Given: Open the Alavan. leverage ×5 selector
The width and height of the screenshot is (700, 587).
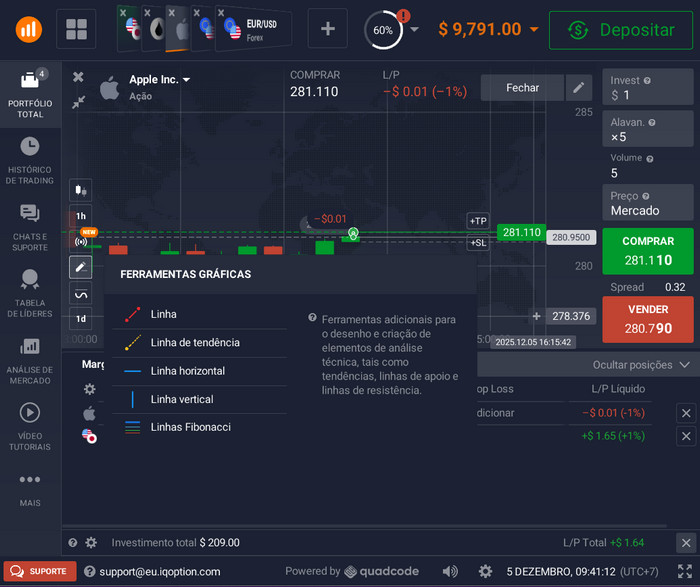Looking at the screenshot, I should (648, 129).
